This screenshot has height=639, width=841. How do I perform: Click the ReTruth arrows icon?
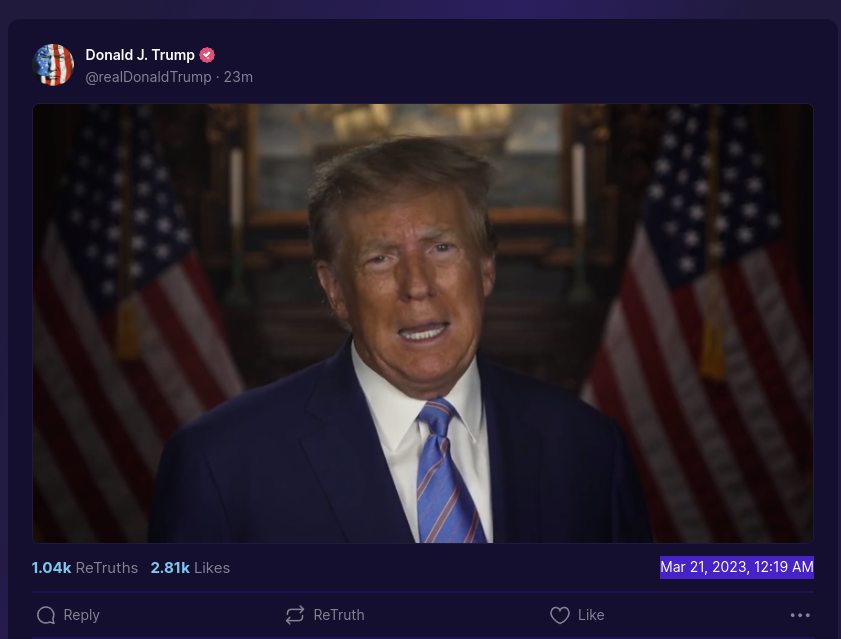295,615
